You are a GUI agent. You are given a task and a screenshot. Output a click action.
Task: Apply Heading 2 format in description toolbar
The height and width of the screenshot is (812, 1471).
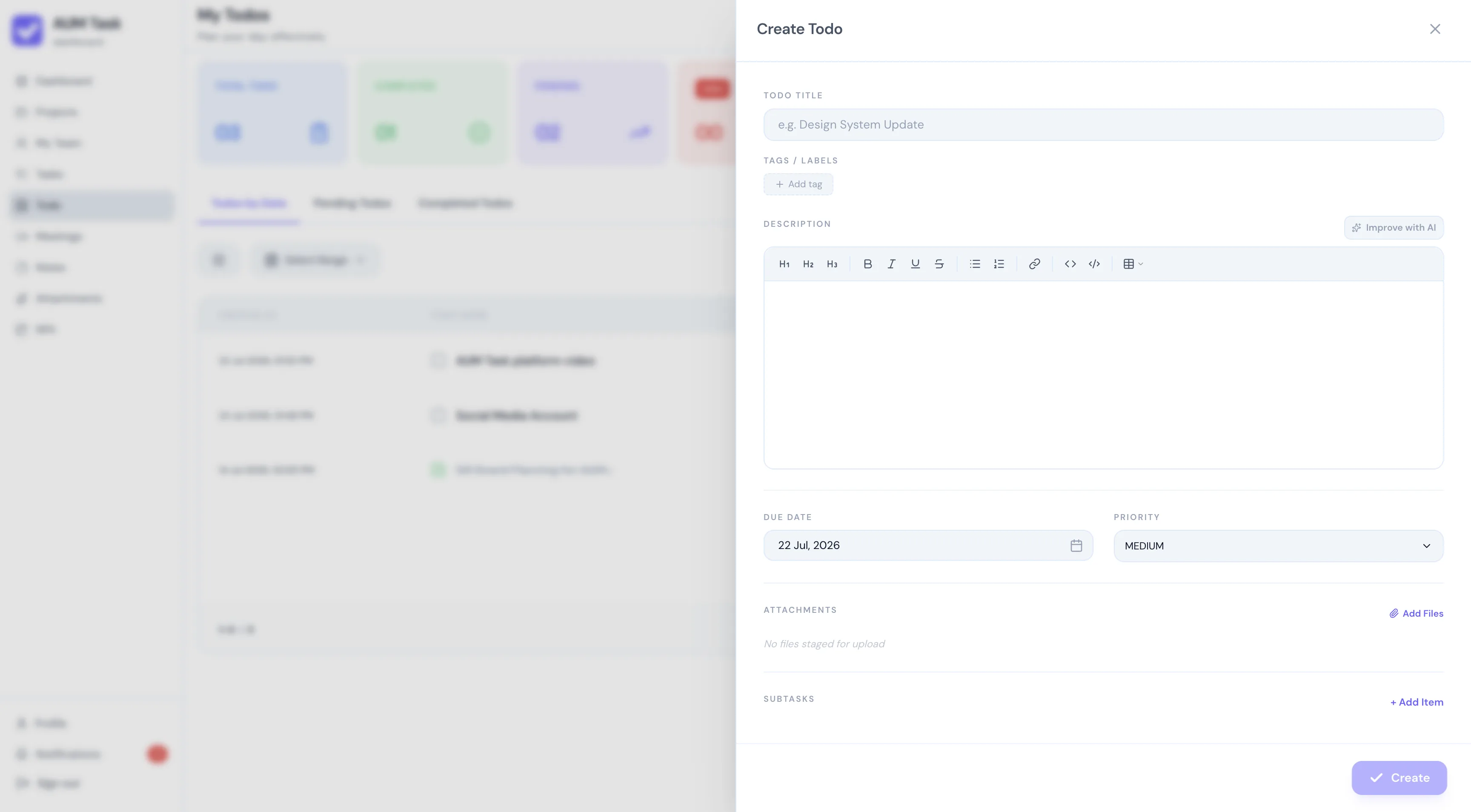(x=808, y=264)
